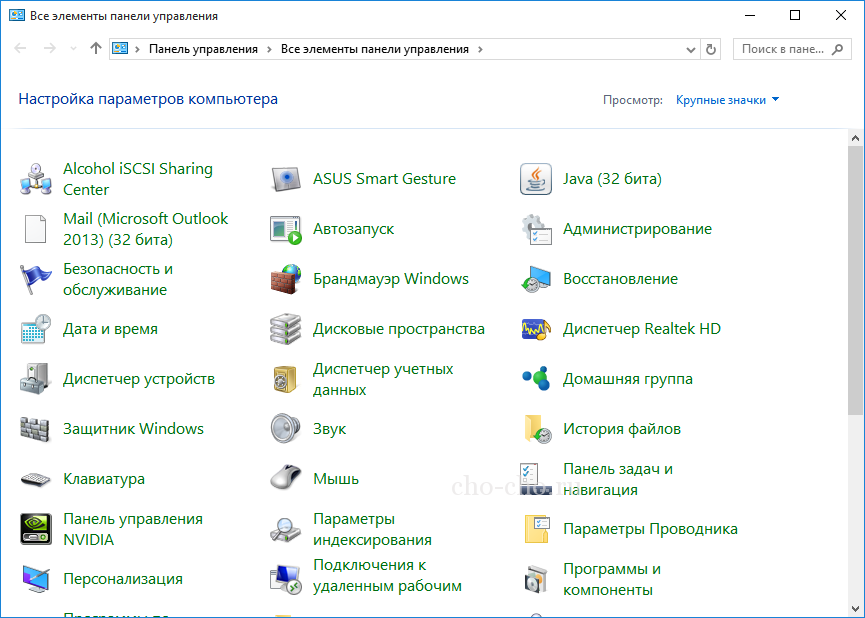Click the refresh button beside address bar

(x=711, y=49)
